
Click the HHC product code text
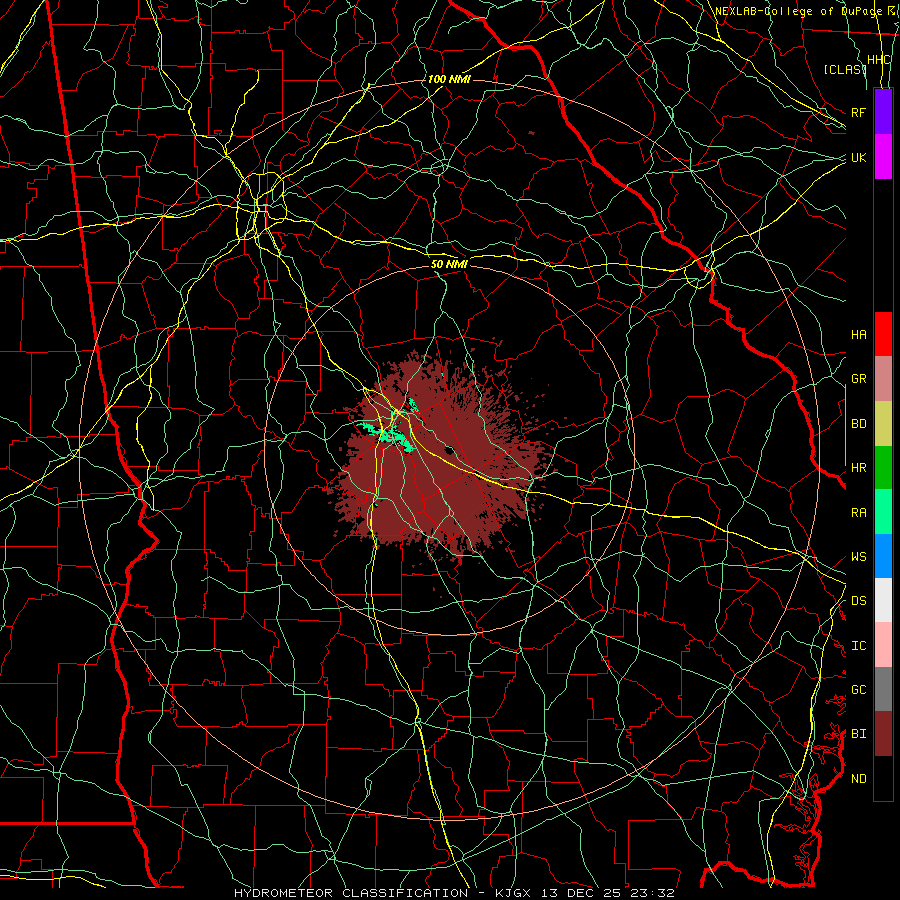tap(879, 60)
